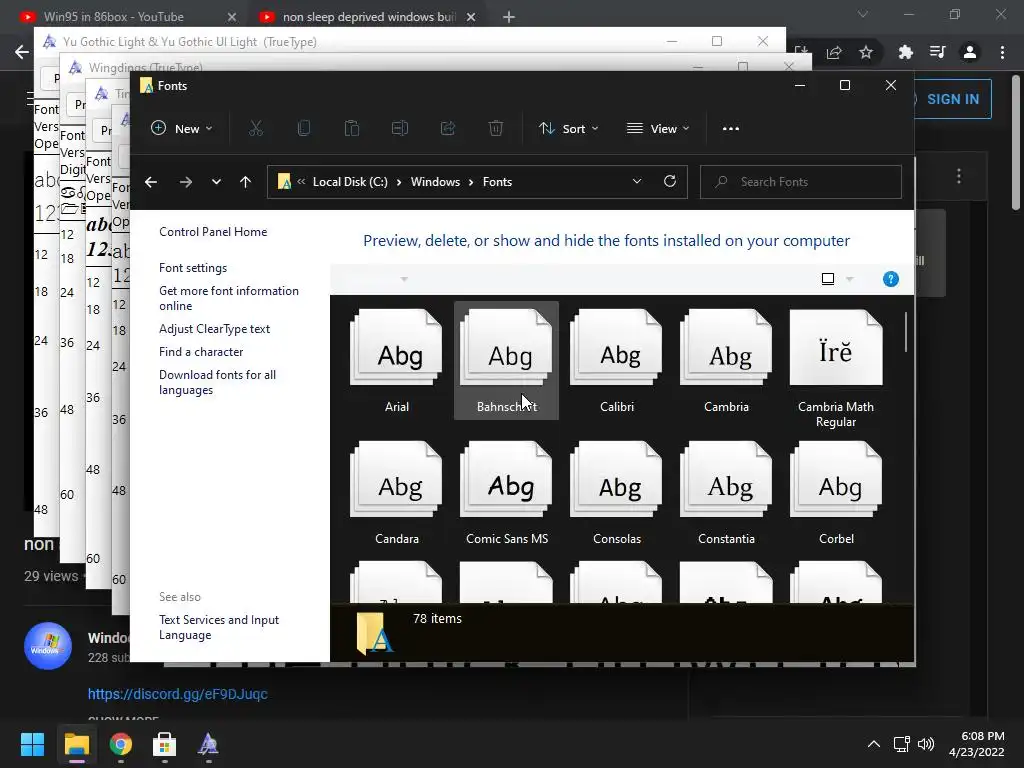This screenshot has height=768, width=1024.
Task: Select the Comic Sans MS font
Action: point(506,493)
